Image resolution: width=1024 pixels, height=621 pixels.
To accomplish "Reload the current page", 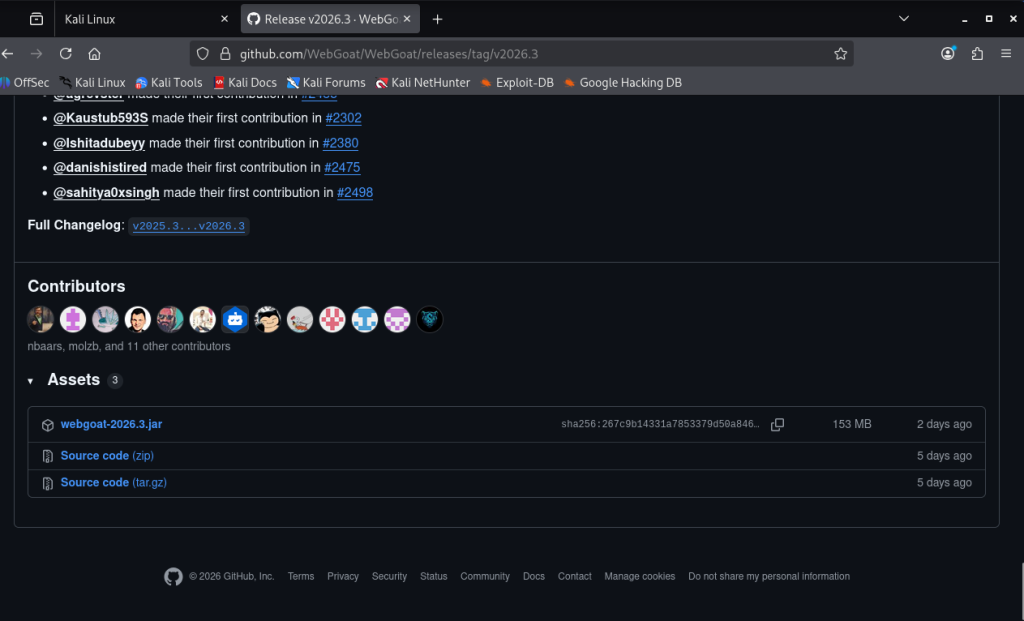I will click(65, 54).
